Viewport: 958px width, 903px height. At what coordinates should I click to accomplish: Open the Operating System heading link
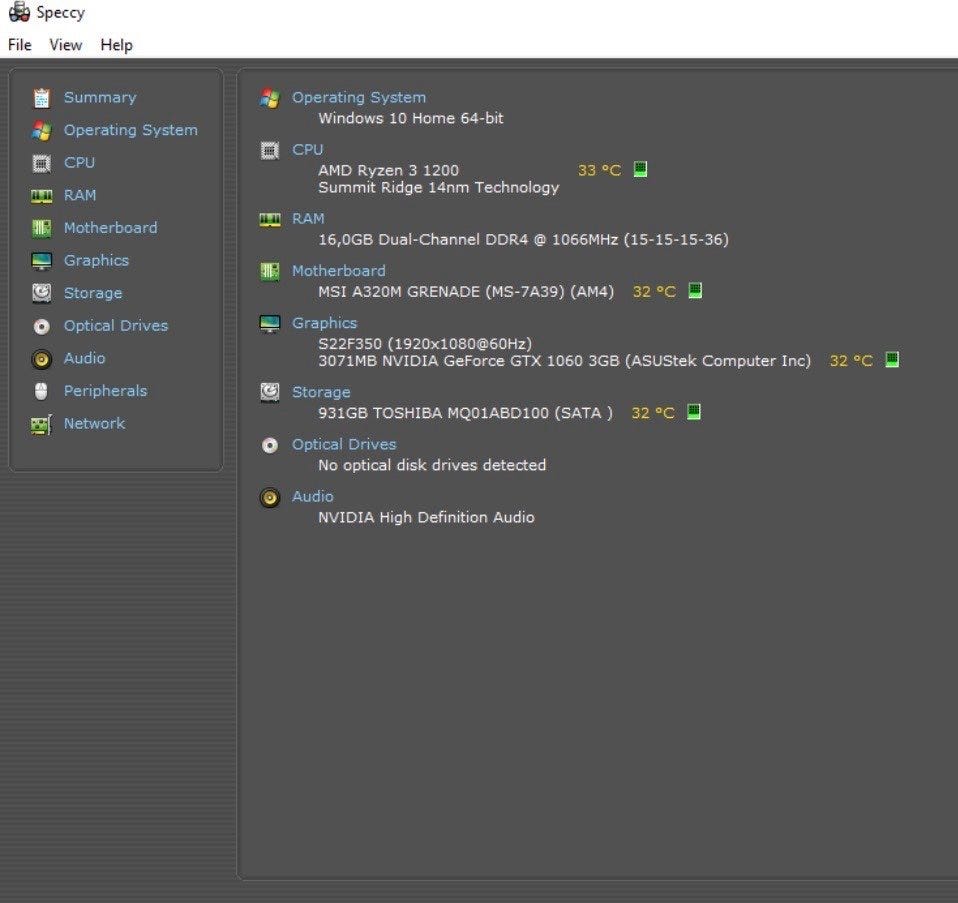358,97
